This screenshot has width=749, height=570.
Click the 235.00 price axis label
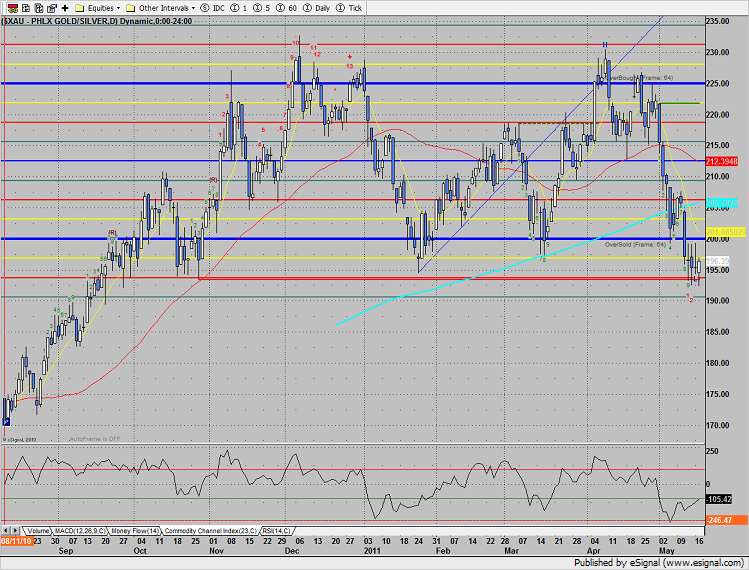[x=718, y=21]
